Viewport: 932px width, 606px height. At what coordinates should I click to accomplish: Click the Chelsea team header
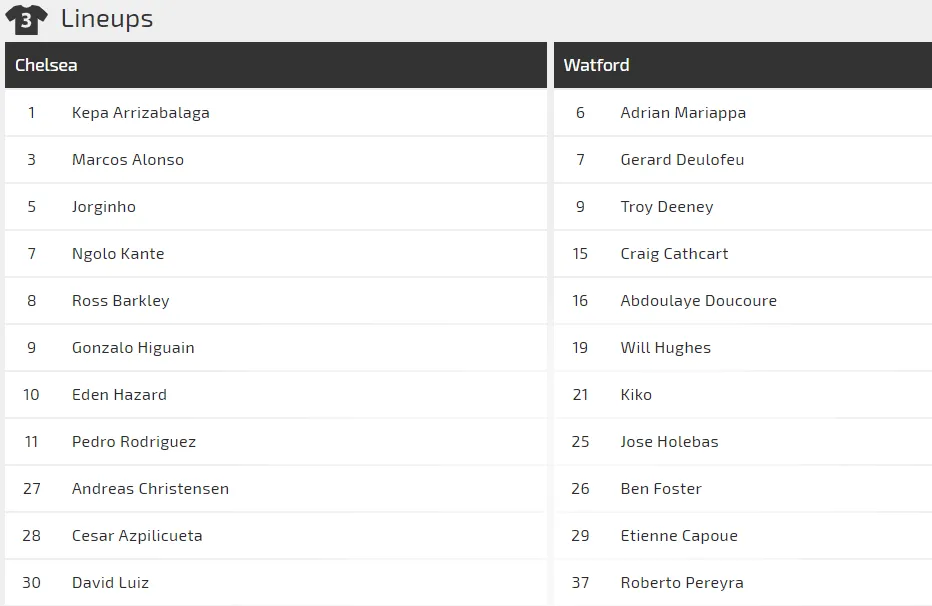pyautogui.click(x=46, y=65)
